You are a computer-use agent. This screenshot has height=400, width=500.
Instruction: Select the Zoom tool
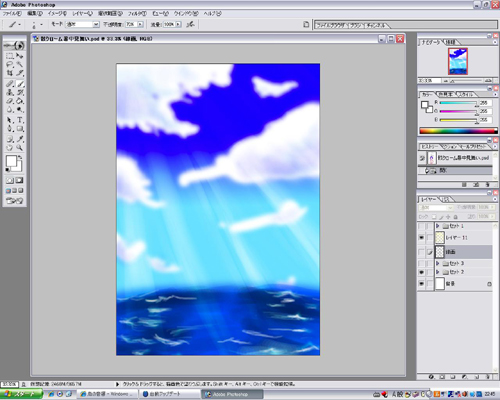point(20,148)
